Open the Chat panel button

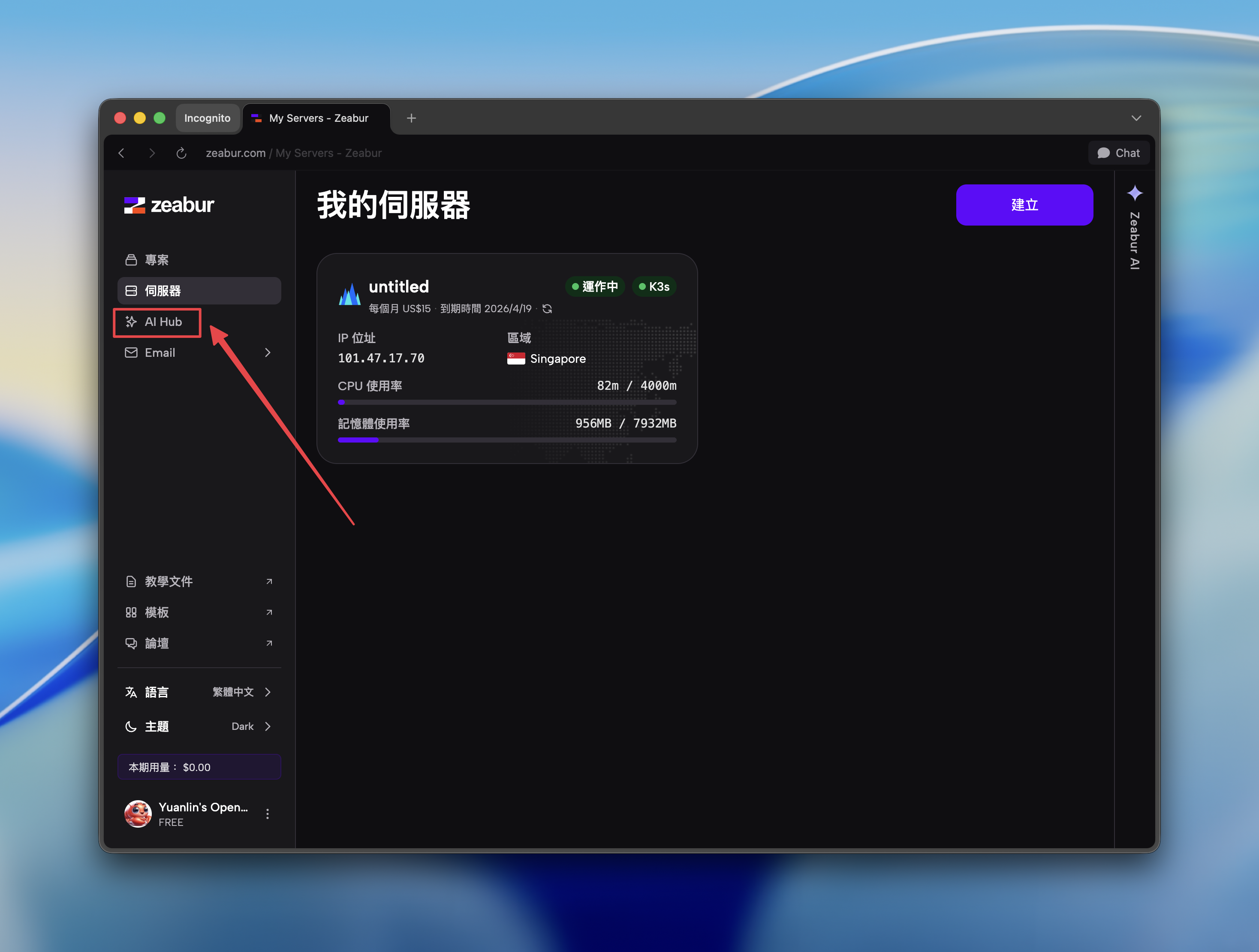click(x=1118, y=153)
